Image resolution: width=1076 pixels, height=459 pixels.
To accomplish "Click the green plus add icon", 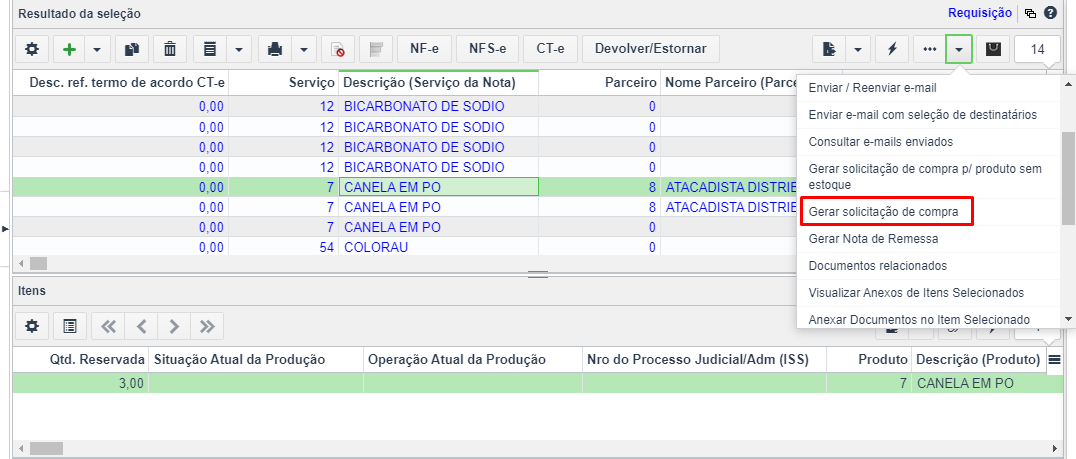I will pyautogui.click(x=69, y=49).
